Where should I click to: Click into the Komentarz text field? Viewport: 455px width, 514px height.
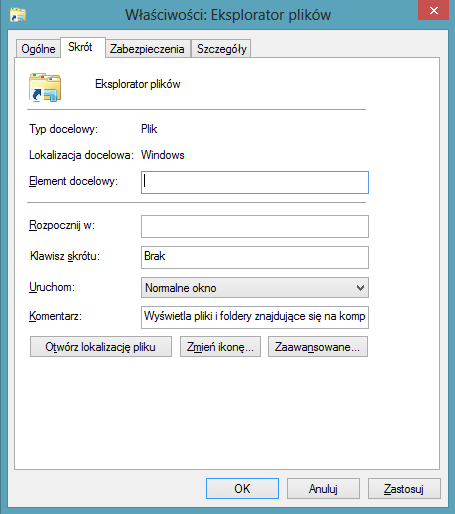pos(255,317)
